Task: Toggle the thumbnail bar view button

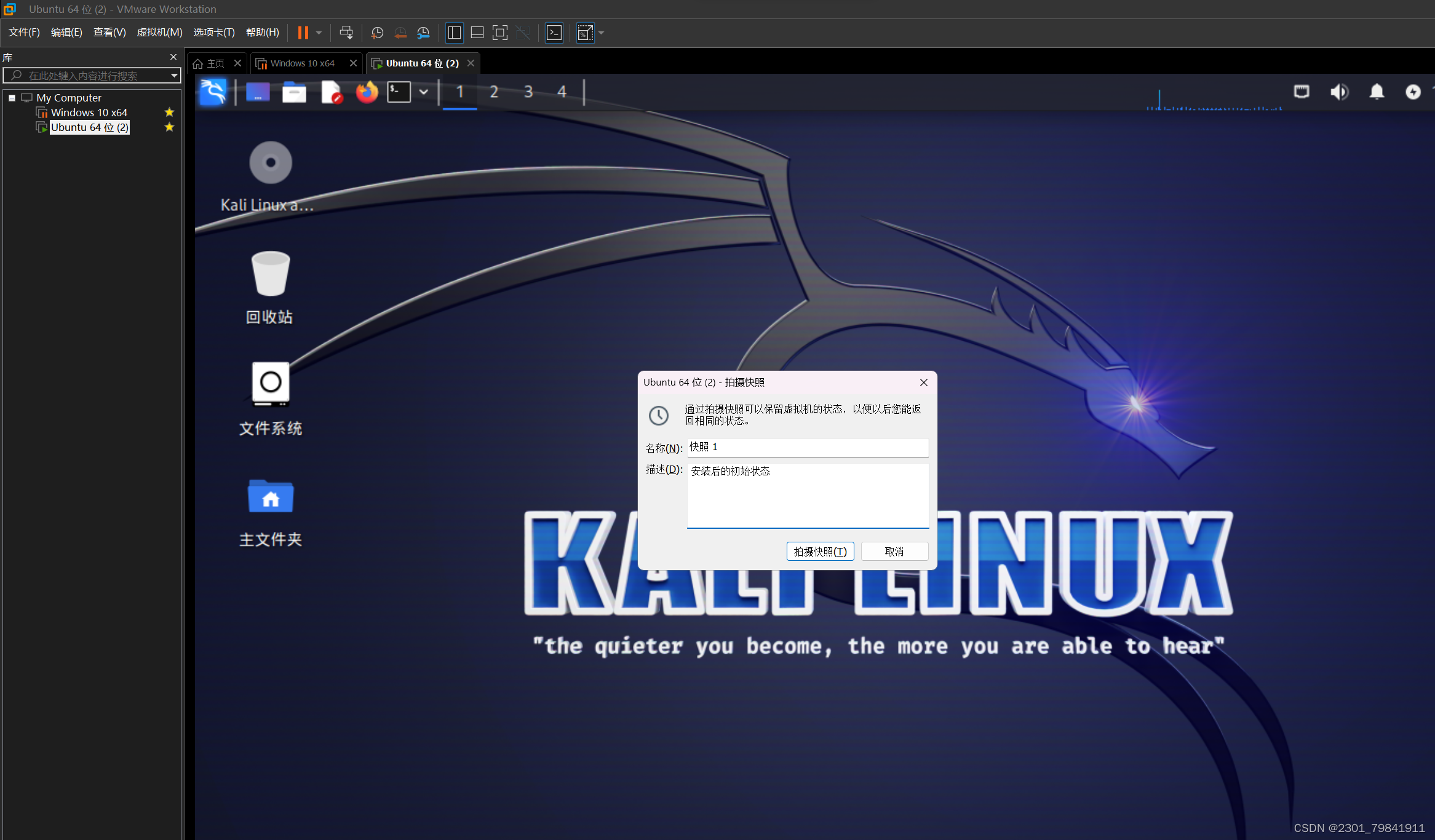Action: [477, 33]
